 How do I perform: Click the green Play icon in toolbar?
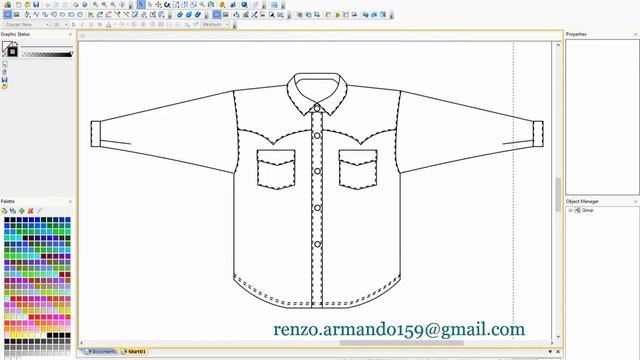point(338,15)
